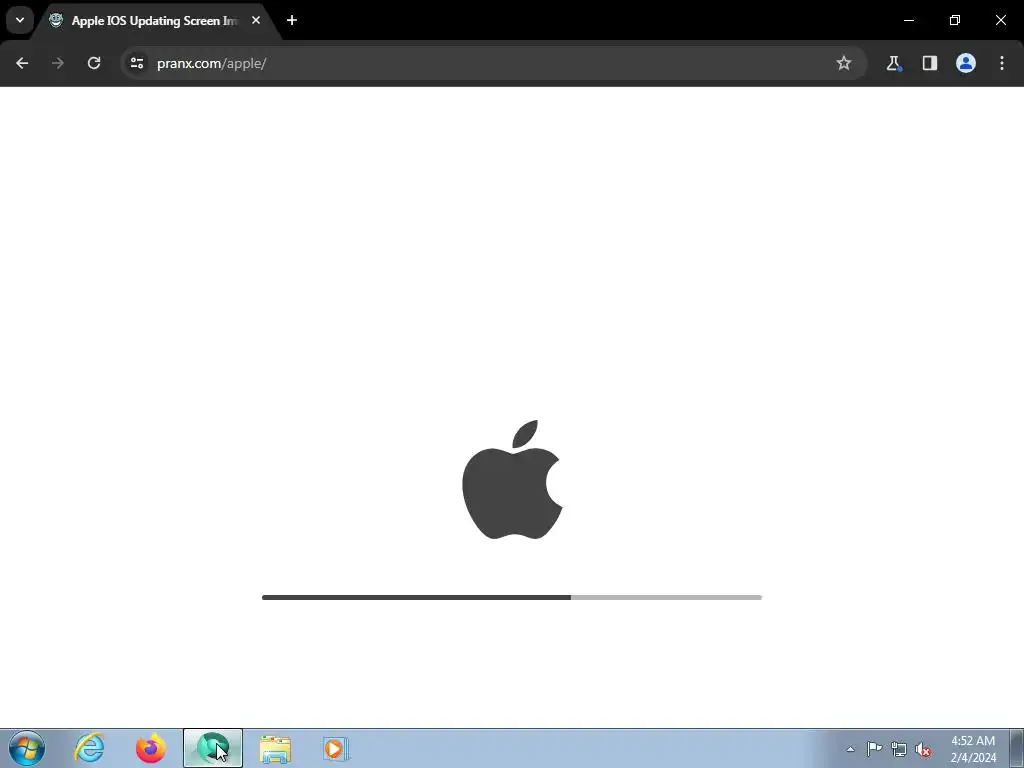Image resolution: width=1024 pixels, height=768 pixels.
Task: Click the muted volume tray icon
Action: click(923, 750)
